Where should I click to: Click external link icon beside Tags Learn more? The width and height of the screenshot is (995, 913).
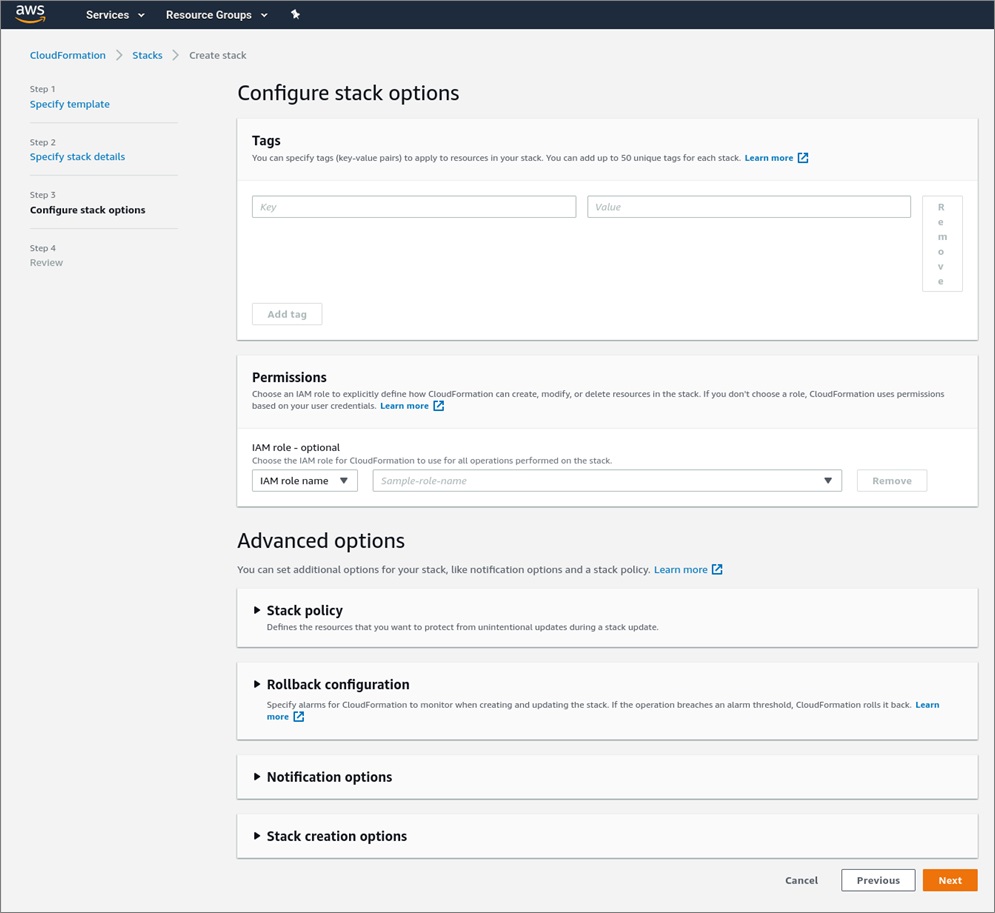tap(803, 158)
